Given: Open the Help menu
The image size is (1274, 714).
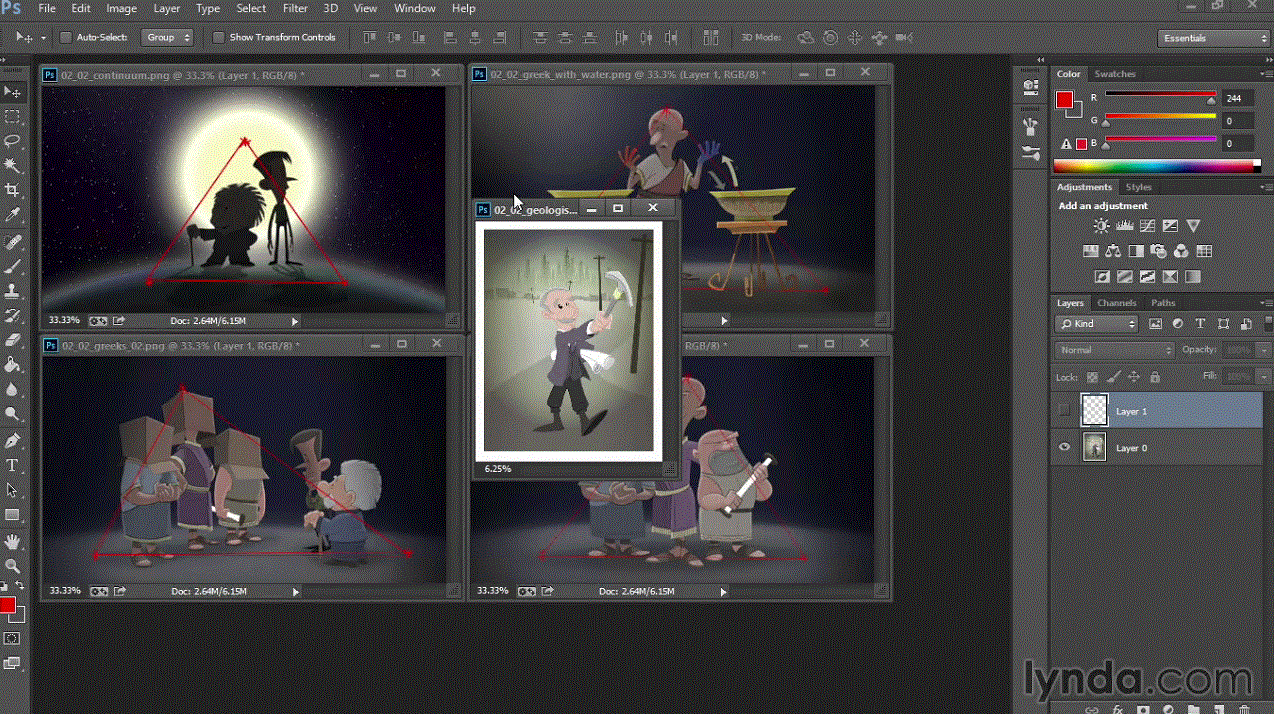Looking at the screenshot, I should click(464, 8).
